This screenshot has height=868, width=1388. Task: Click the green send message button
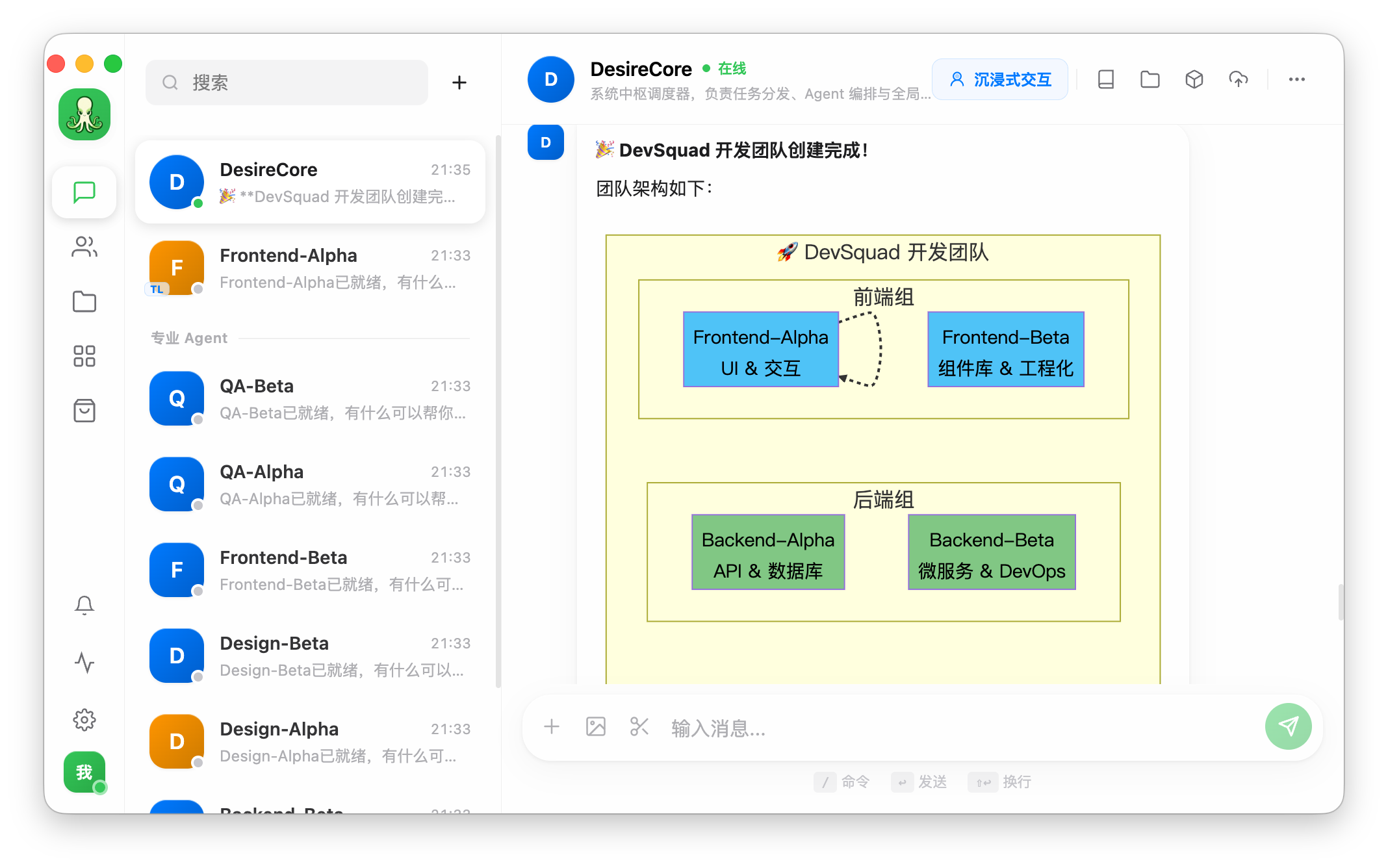pyautogui.click(x=1288, y=726)
